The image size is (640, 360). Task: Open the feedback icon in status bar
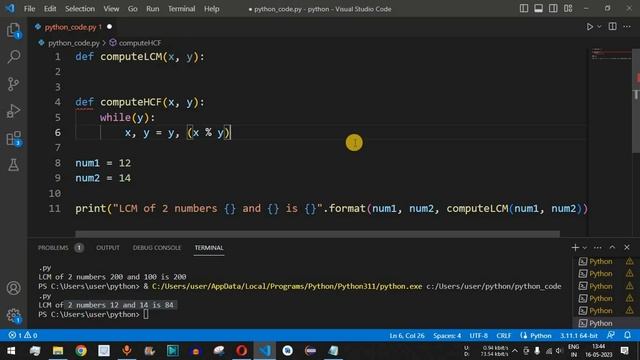(x=611, y=336)
